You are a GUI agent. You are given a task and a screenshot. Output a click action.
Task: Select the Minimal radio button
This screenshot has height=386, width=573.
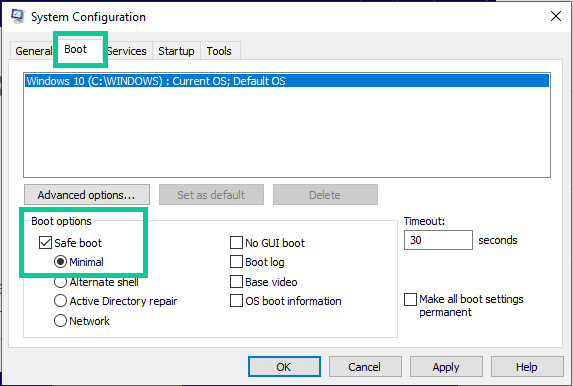tap(60, 262)
